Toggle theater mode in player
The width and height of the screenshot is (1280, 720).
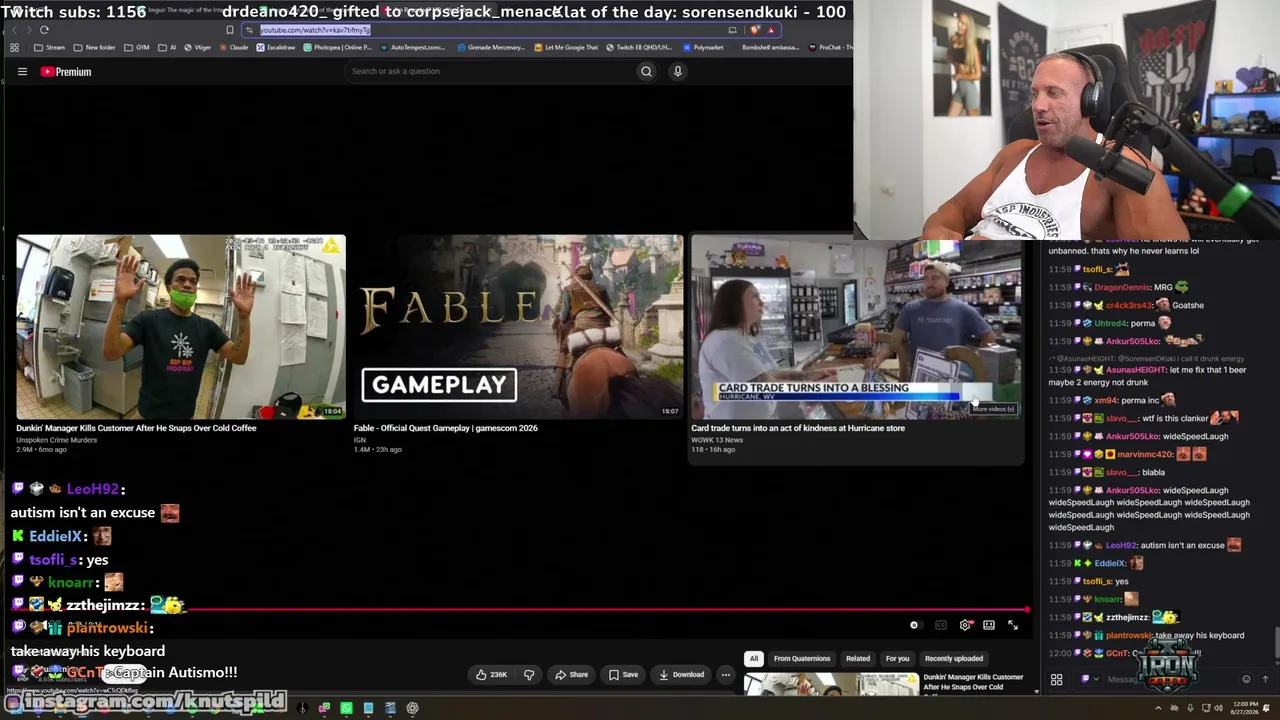(x=989, y=625)
